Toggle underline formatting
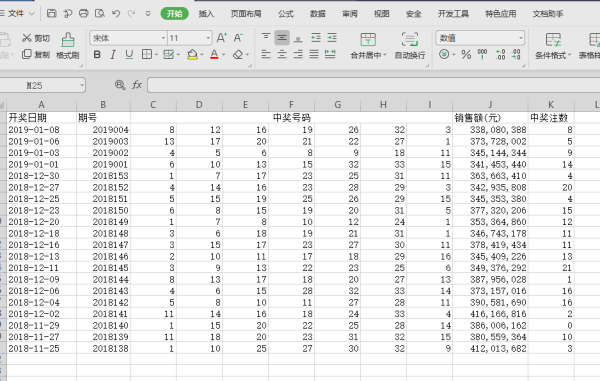Viewport: 600px width, 381px height. [x=129, y=55]
